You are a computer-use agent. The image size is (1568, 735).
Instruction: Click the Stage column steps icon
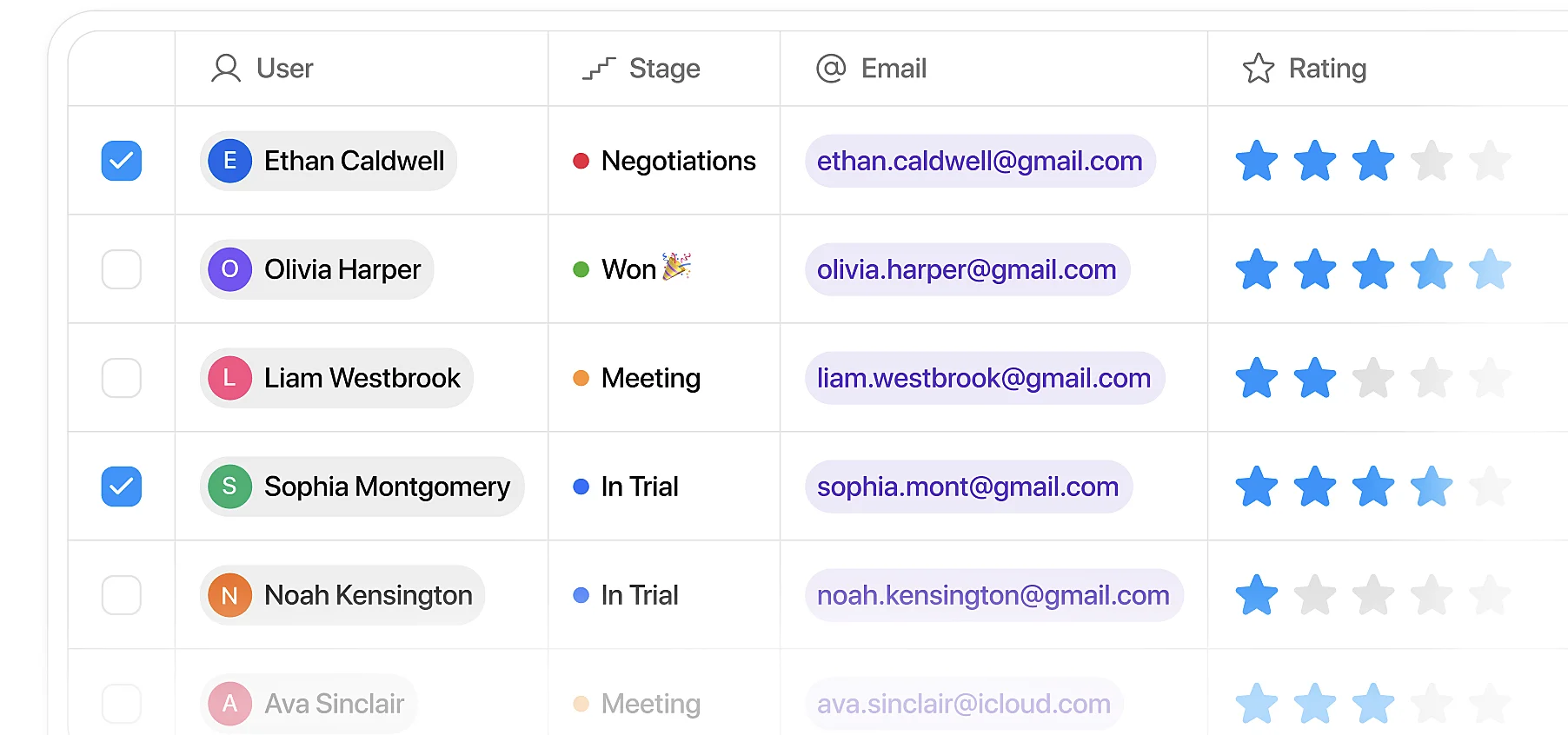point(599,69)
